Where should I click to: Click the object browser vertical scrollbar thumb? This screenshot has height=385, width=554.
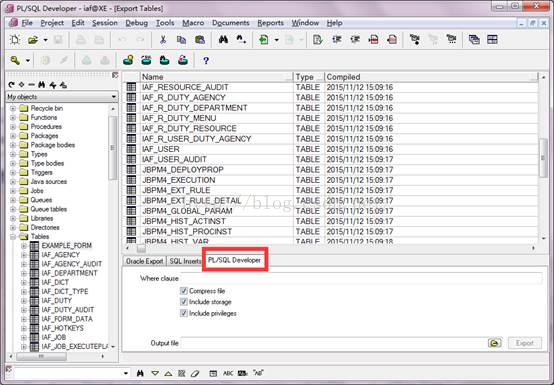(113, 148)
